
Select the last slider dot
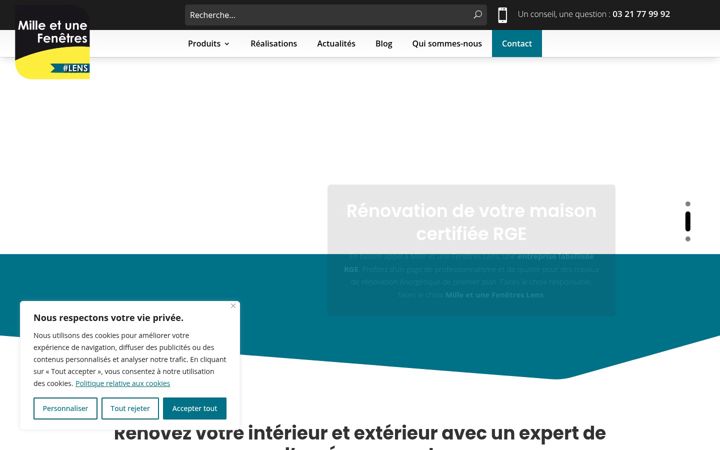(x=688, y=239)
